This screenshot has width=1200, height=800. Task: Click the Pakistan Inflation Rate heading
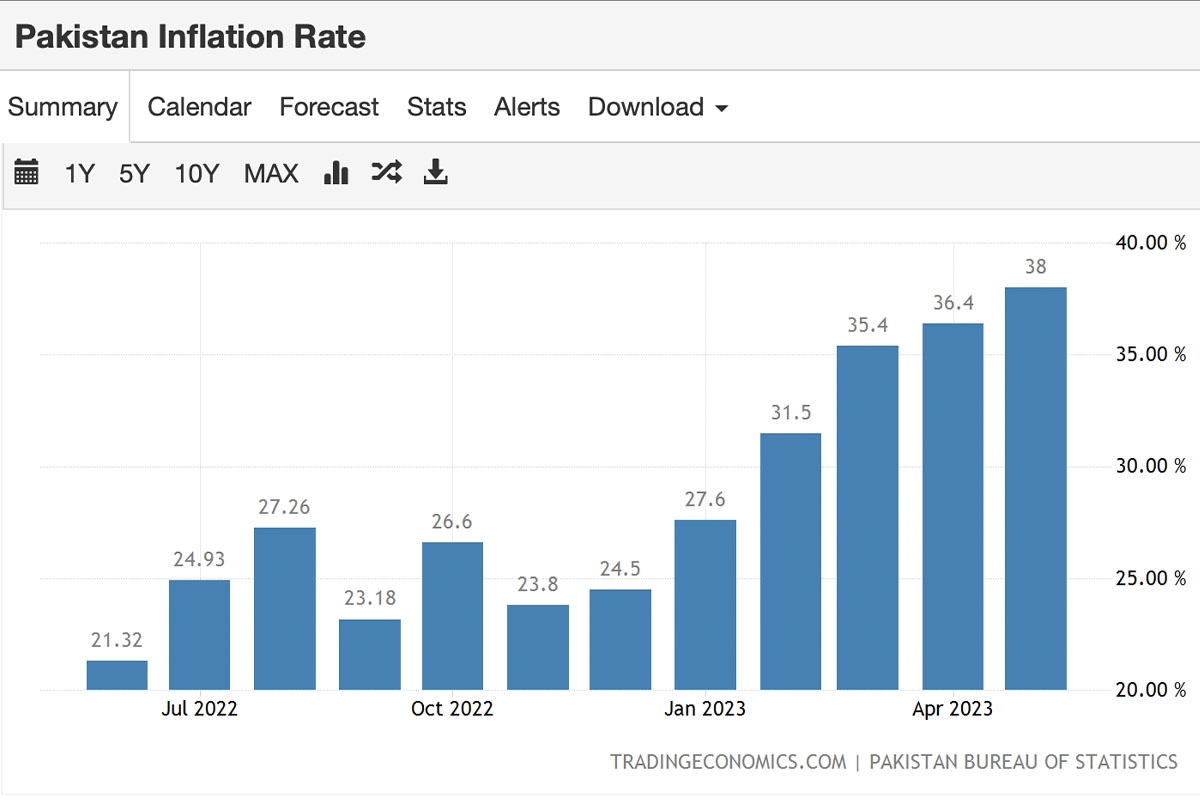click(190, 37)
